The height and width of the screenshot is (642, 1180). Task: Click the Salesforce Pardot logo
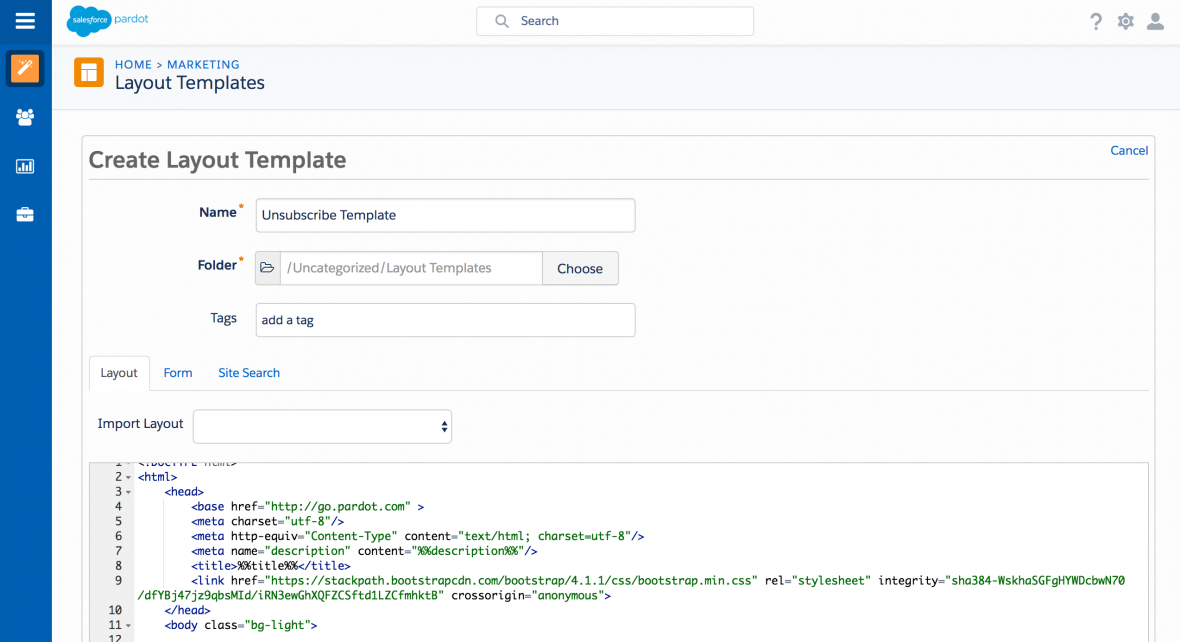click(x=108, y=21)
